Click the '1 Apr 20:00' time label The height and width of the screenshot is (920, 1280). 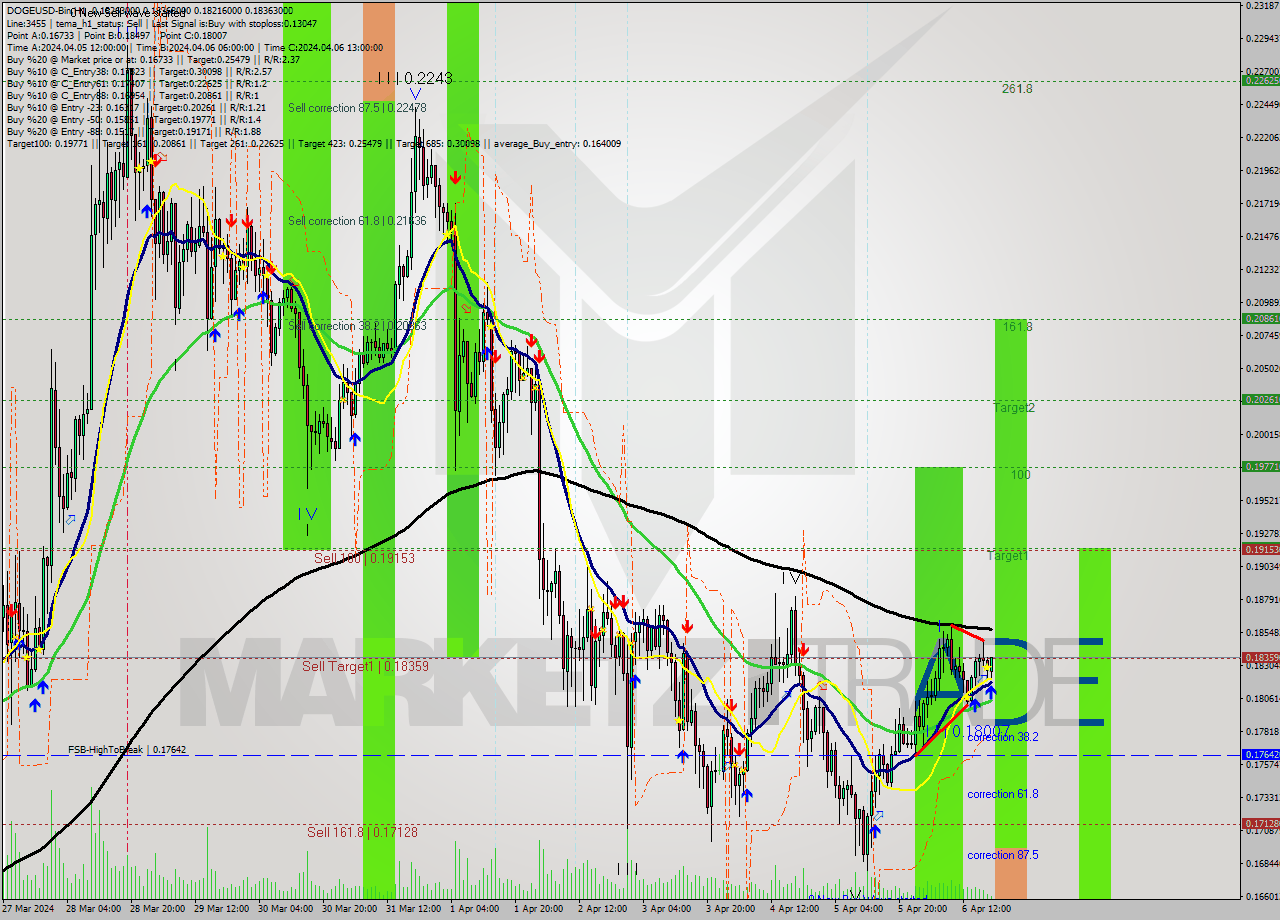pos(540,909)
